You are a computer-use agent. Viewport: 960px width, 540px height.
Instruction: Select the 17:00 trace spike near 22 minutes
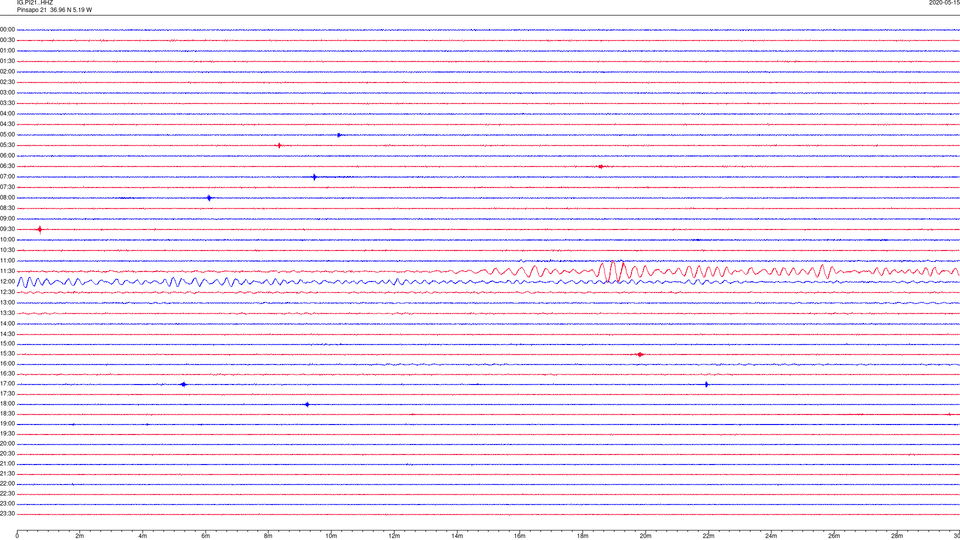(707, 384)
